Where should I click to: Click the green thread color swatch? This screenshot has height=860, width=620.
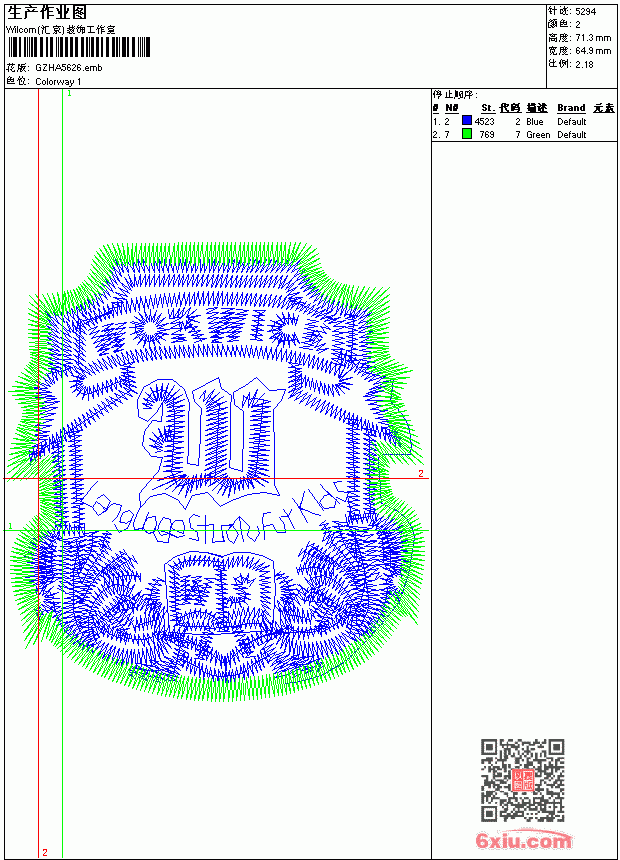pyautogui.click(x=467, y=134)
